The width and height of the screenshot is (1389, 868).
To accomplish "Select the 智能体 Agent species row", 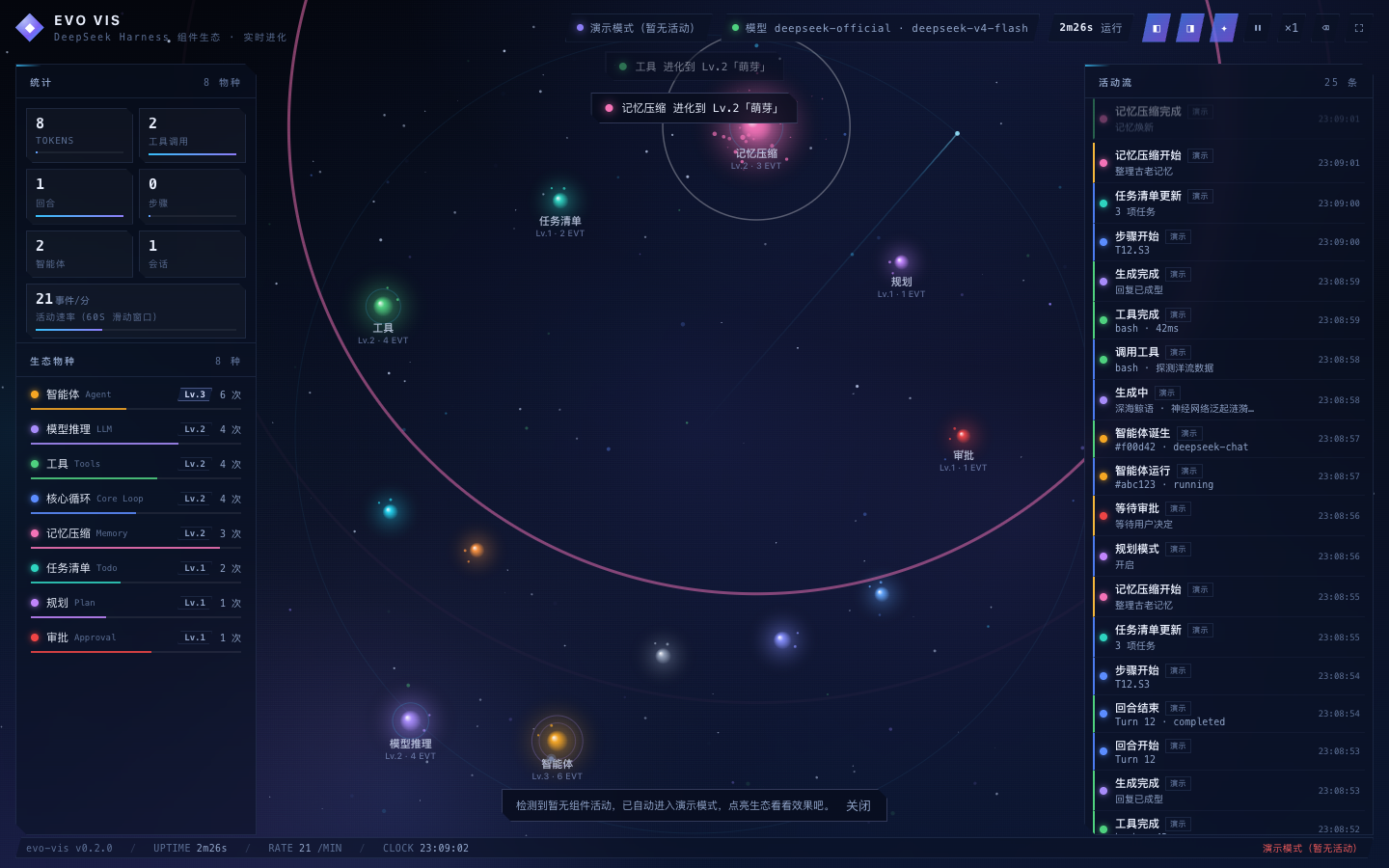I will click(136, 395).
